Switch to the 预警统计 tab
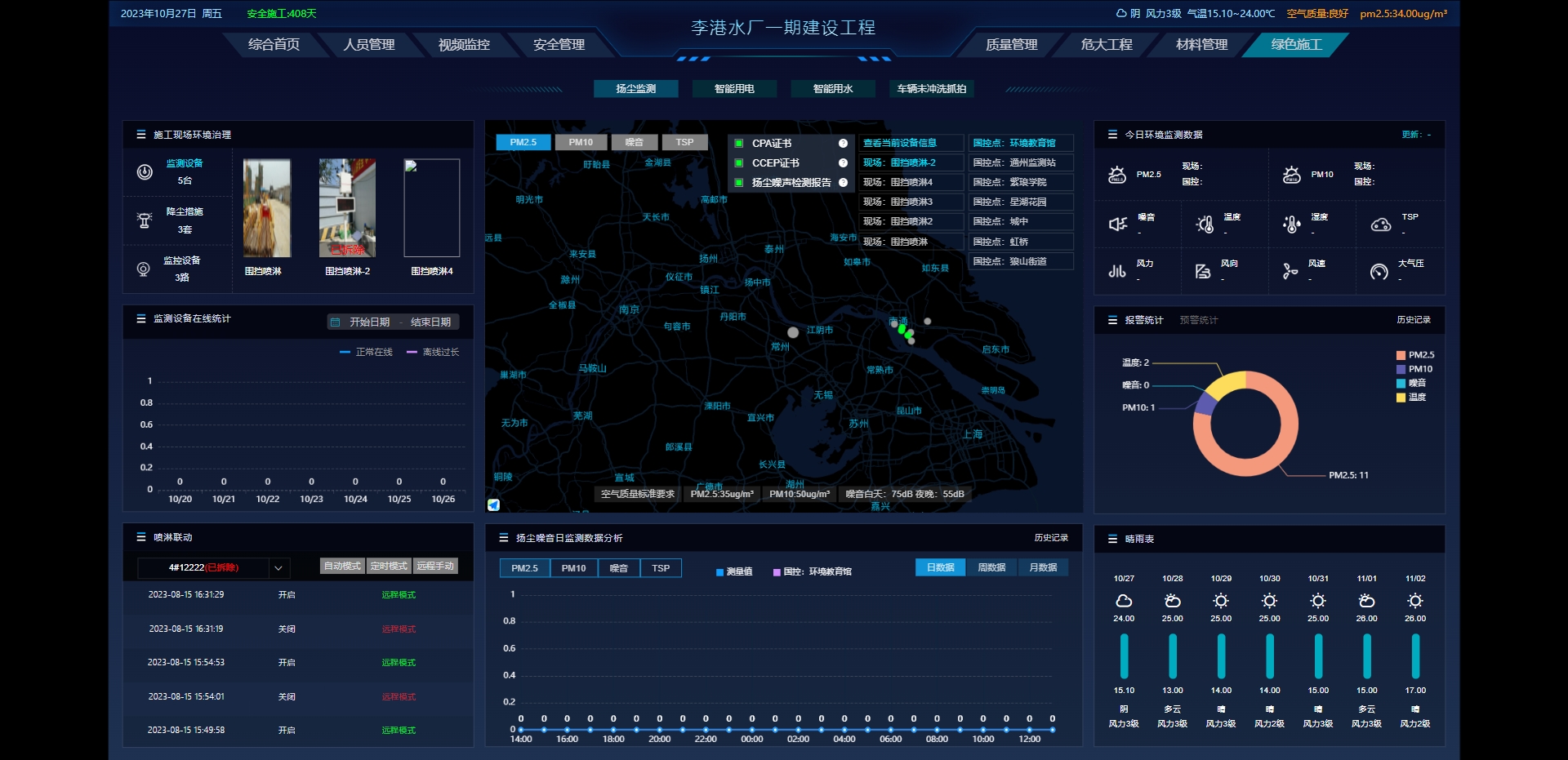The height and width of the screenshot is (760, 1568). 1199,320
